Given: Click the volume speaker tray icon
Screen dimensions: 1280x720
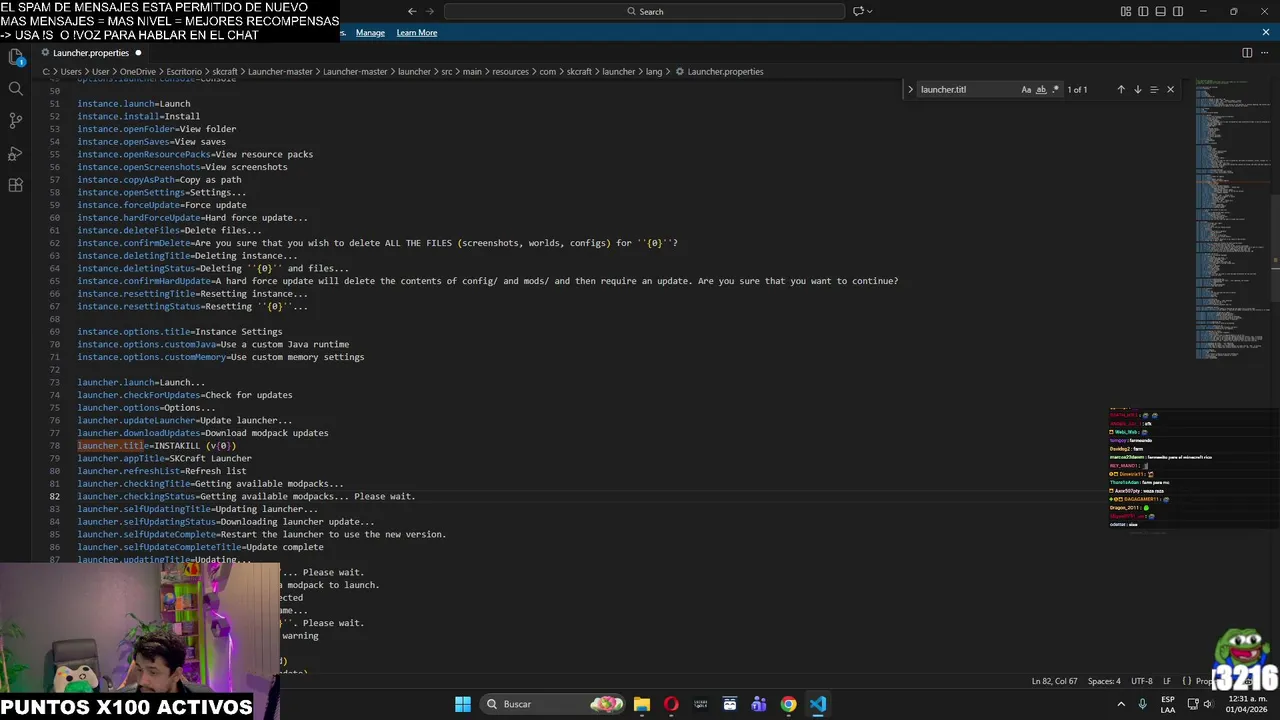Looking at the screenshot, I should pyautogui.click(x=1207, y=704).
